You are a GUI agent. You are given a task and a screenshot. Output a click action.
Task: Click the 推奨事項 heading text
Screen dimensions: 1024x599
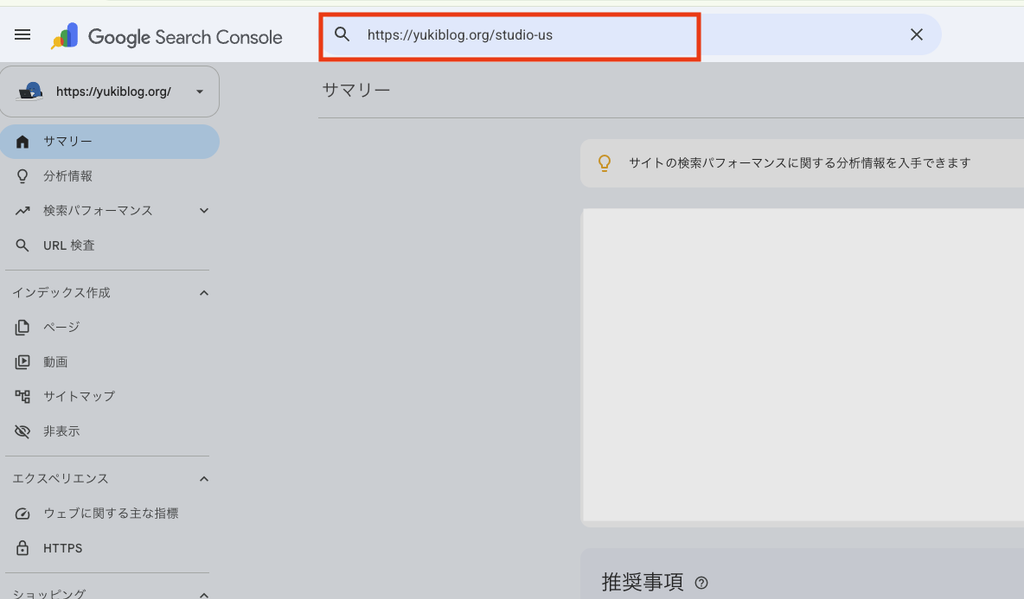643,582
